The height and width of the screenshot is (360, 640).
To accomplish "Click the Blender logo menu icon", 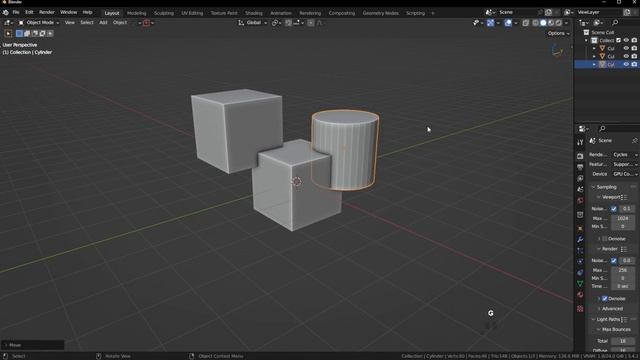I will 5,12.
